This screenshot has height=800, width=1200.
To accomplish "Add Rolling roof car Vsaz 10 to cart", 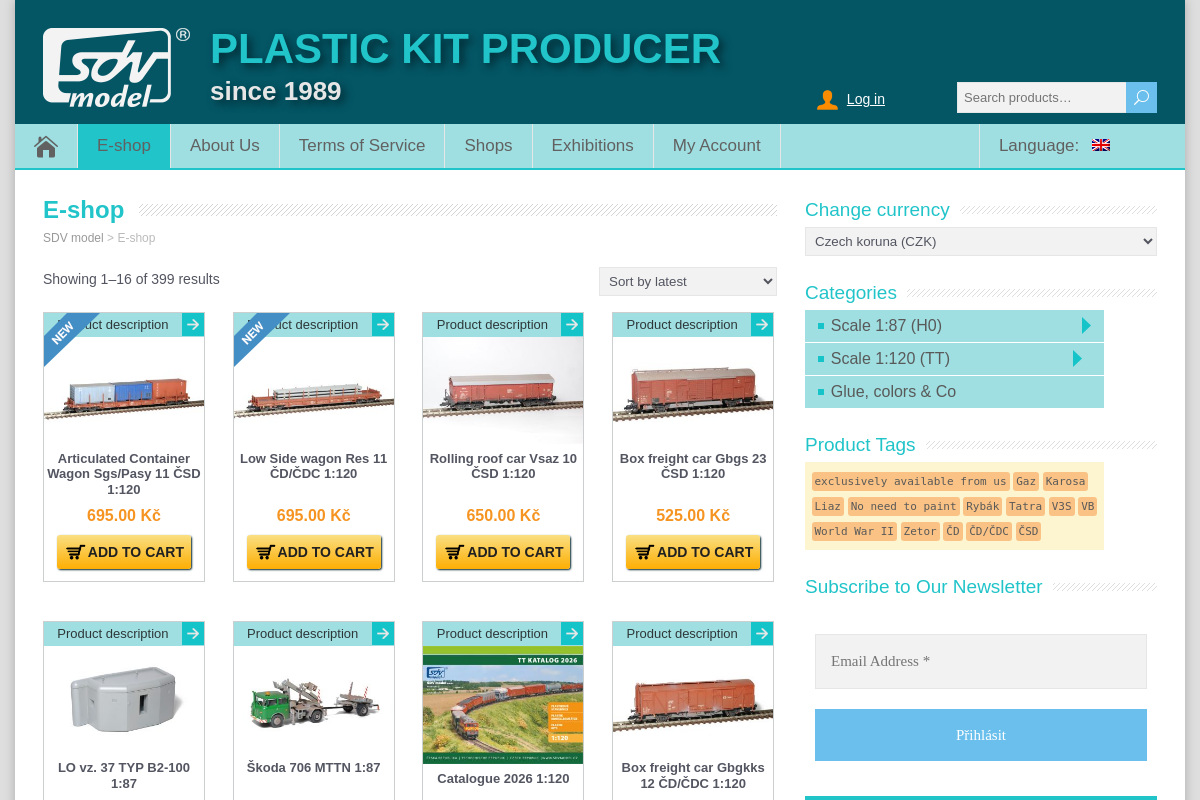I will pos(503,552).
